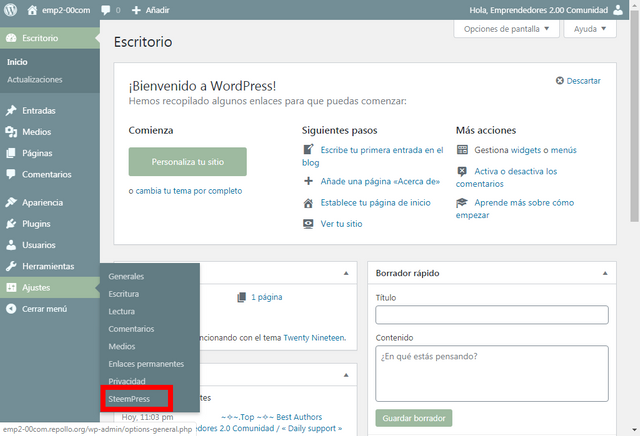The image size is (640, 436).
Task: Collapse the Borrador rápido panel
Action: (x=605, y=273)
